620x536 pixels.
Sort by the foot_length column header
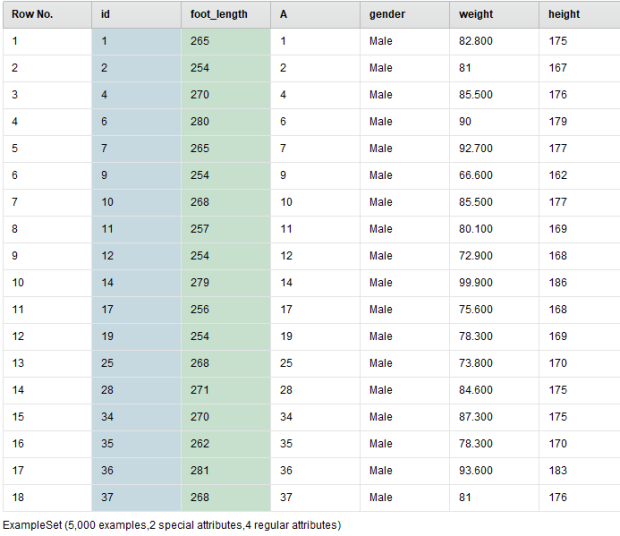coord(226,15)
